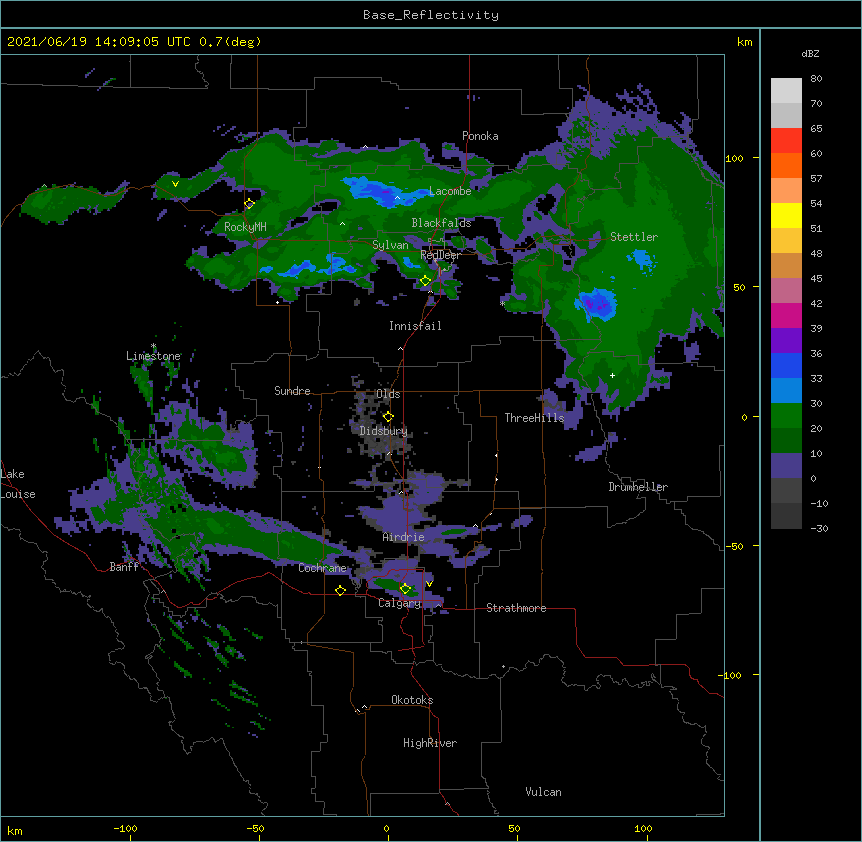The height and width of the screenshot is (842, 862).
Task: Click the Airdrie label
Action: [404, 537]
